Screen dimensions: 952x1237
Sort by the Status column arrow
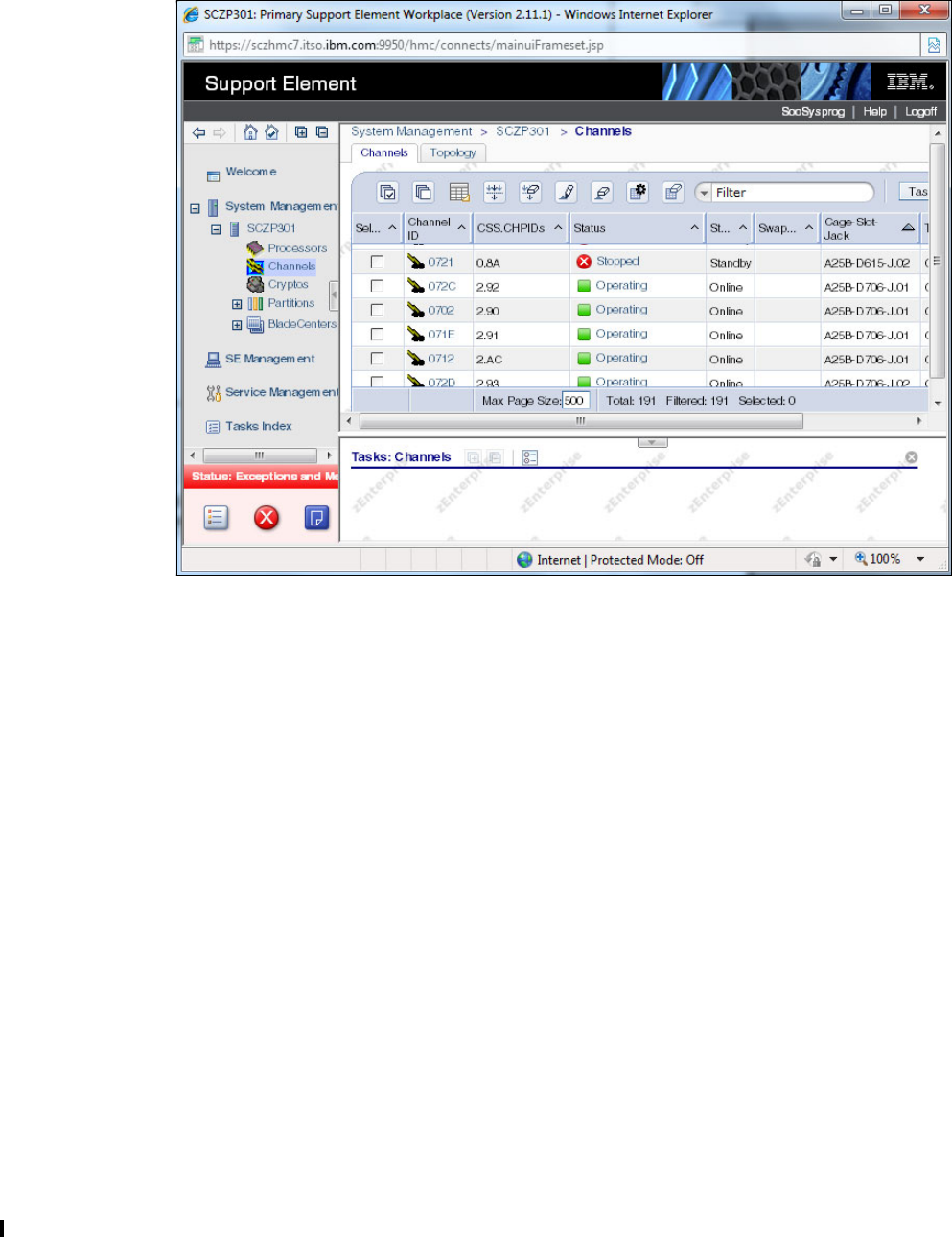pyautogui.click(x=695, y=228)
